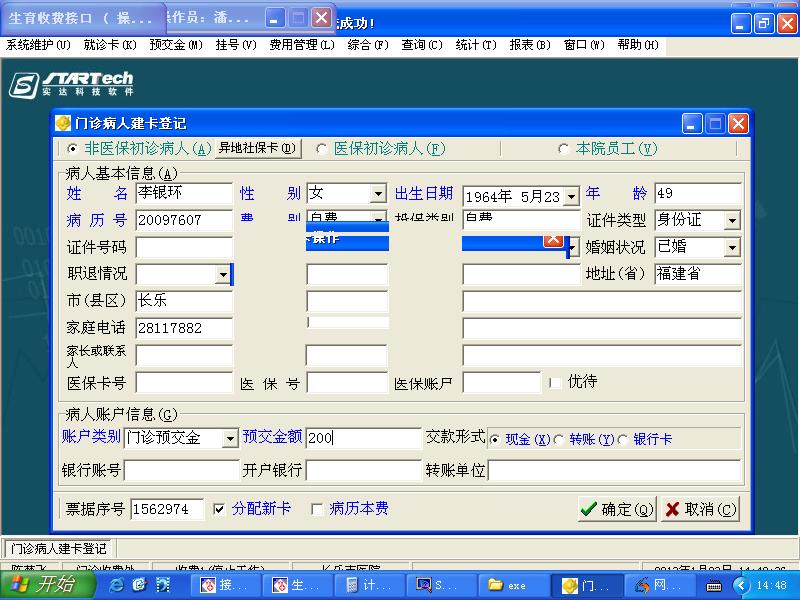The image size is (800, 600).
Task: Close the small red X popup overlay
Action: point(553,240)
